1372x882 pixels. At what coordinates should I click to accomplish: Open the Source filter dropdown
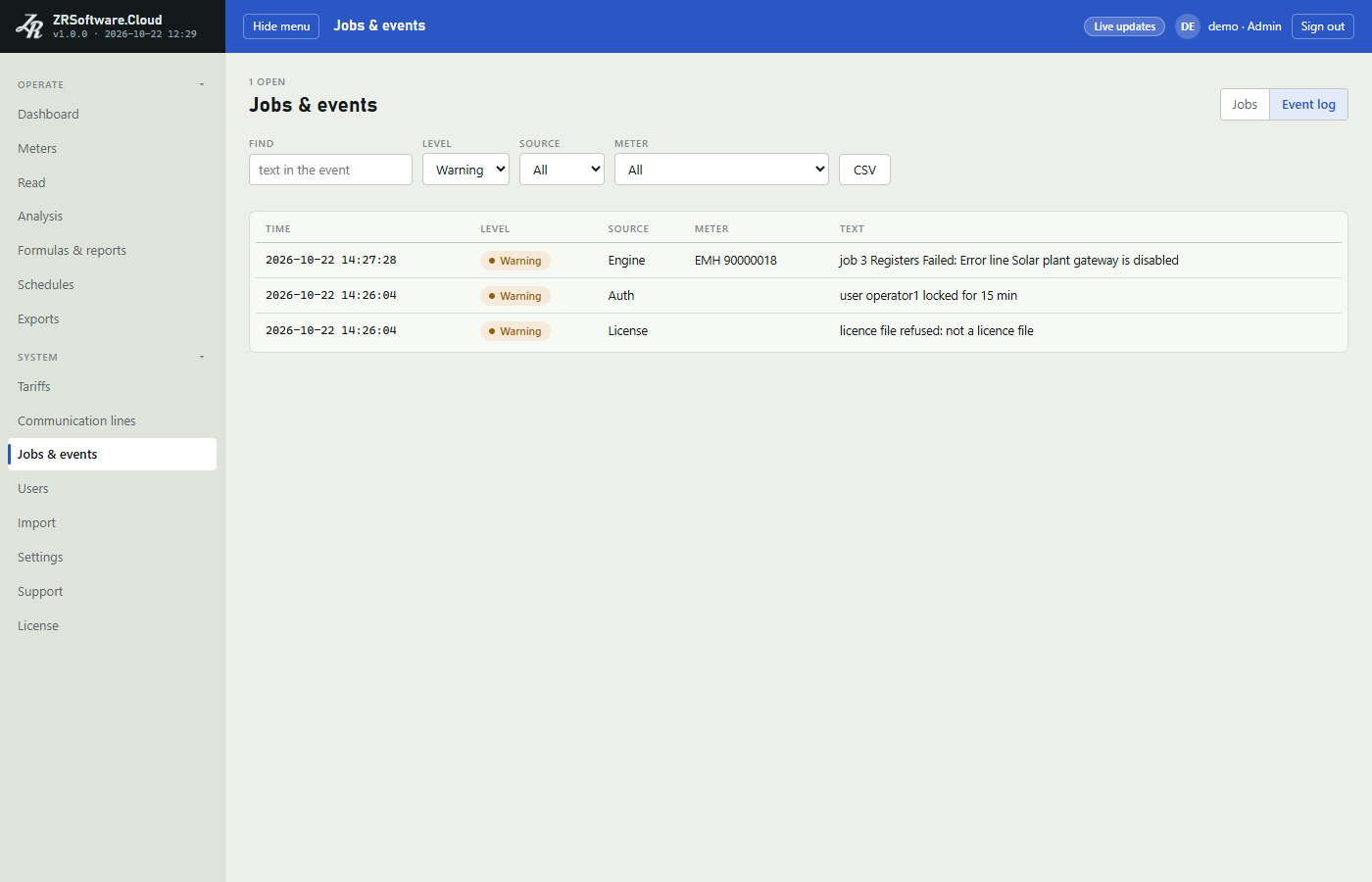click(562, 170)
